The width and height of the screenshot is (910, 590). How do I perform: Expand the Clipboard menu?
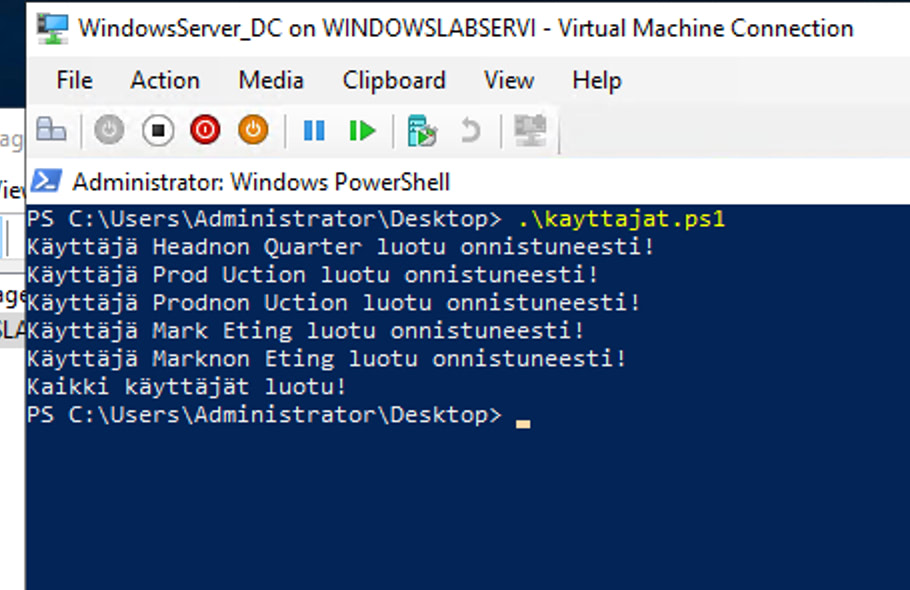394,80
